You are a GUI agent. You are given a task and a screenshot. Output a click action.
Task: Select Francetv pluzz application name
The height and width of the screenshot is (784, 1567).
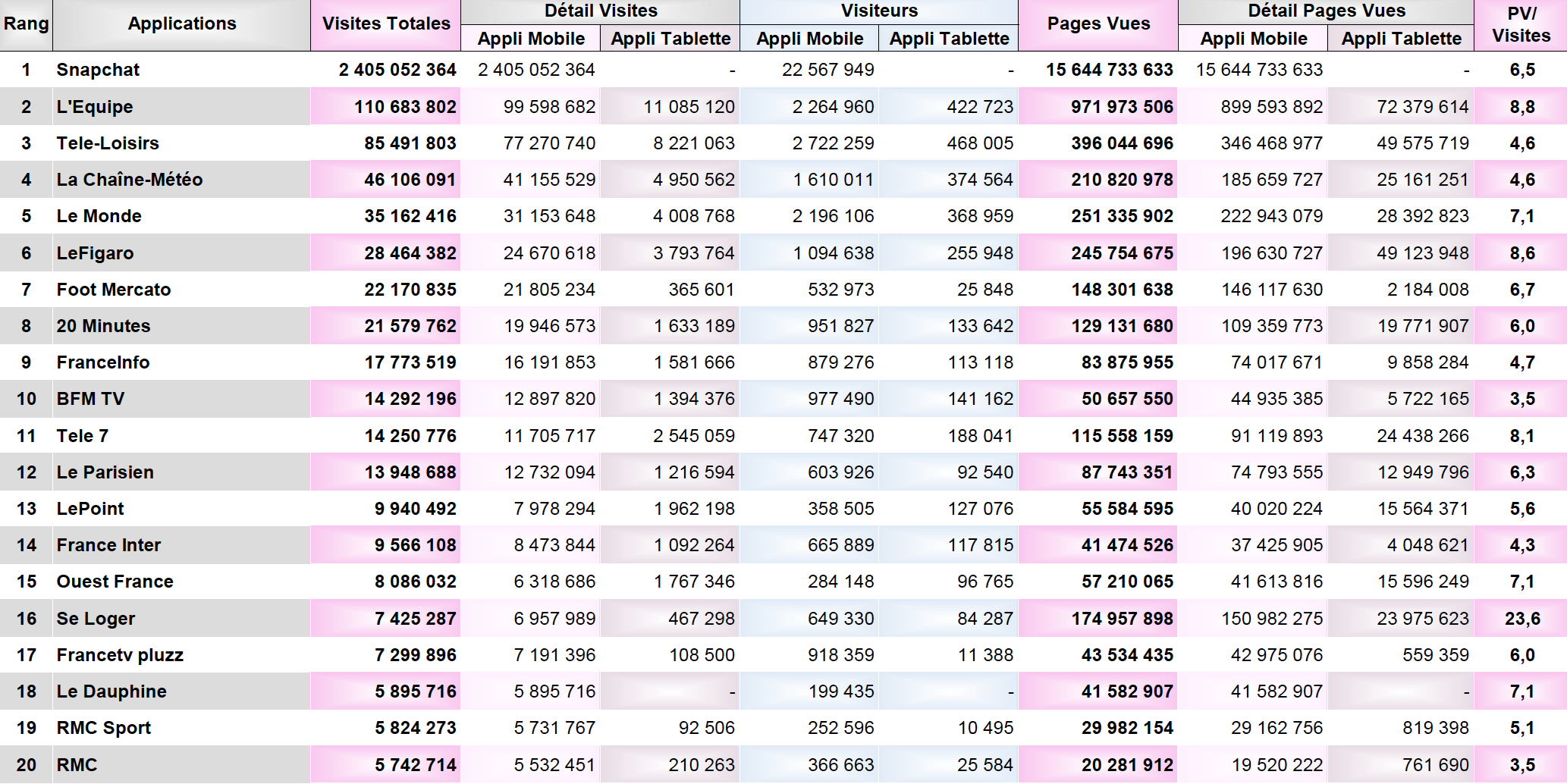click(120, 655)
